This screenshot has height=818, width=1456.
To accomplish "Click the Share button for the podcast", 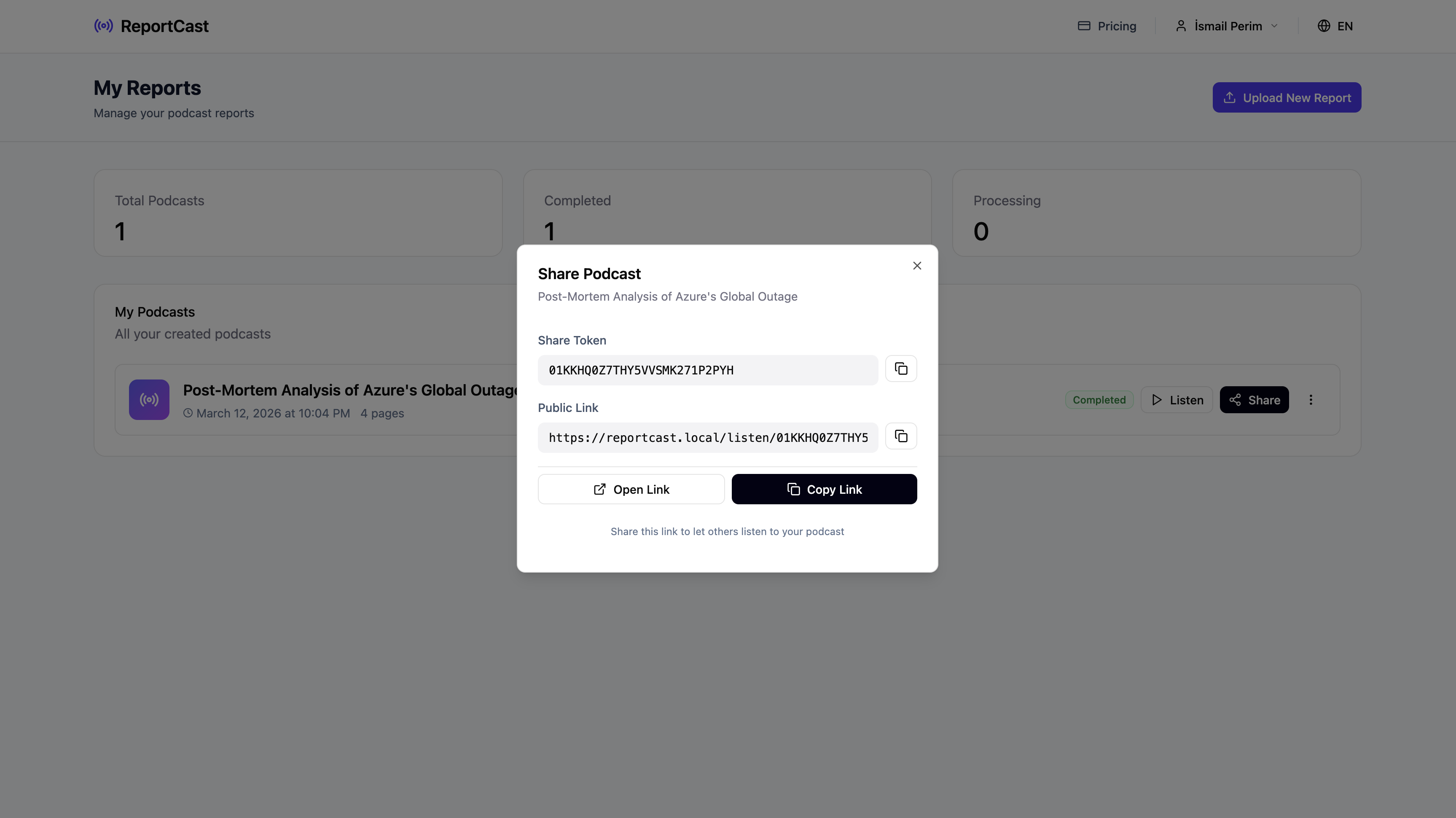I will point(1254,400).
